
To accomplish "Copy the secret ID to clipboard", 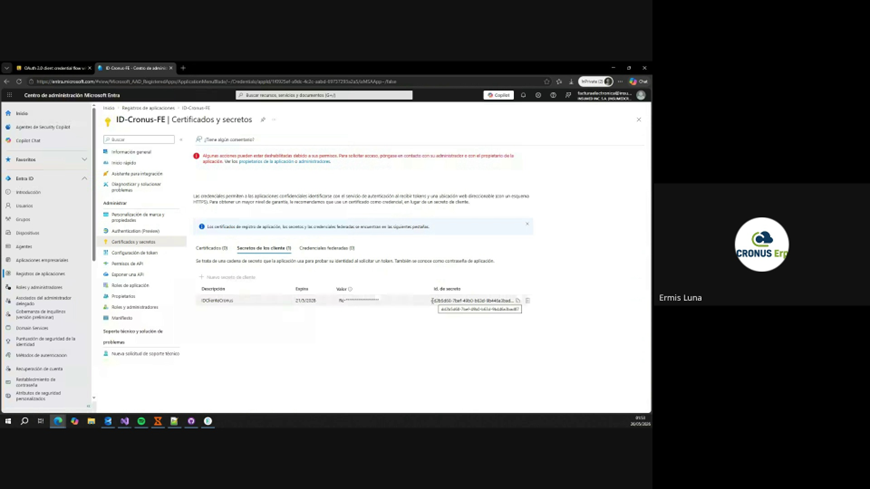I will pos(518,301).
